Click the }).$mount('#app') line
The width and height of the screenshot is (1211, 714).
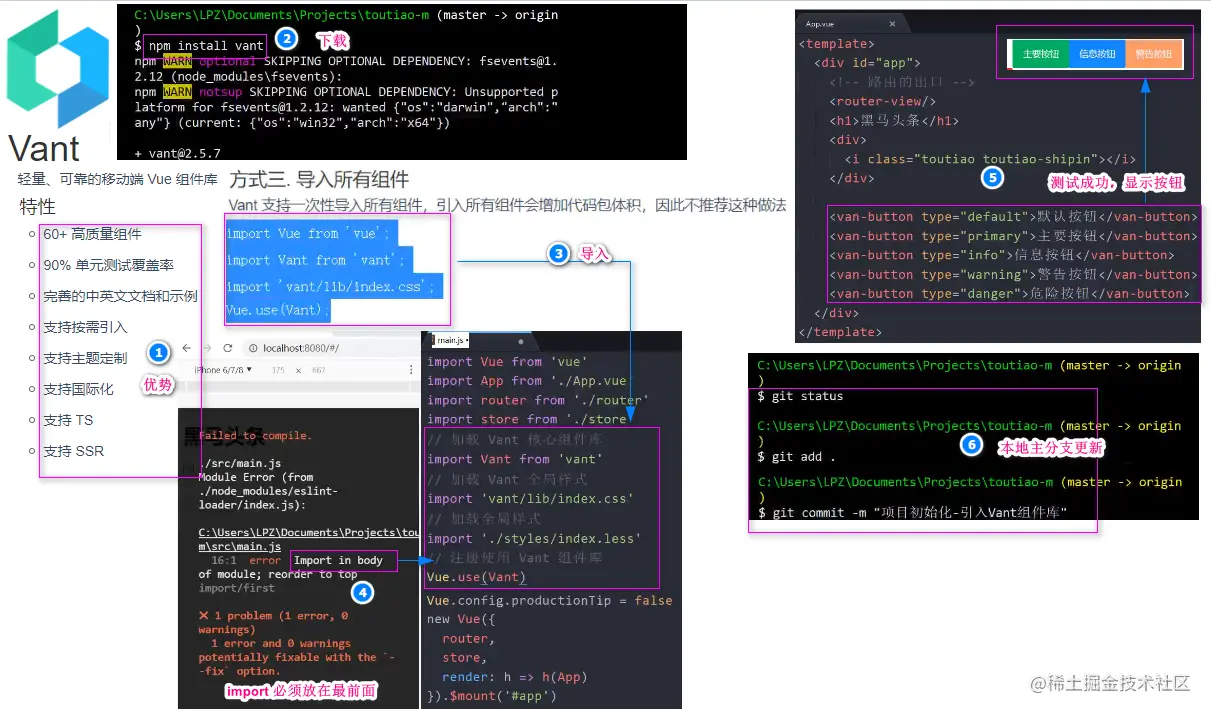click(491, 695)
